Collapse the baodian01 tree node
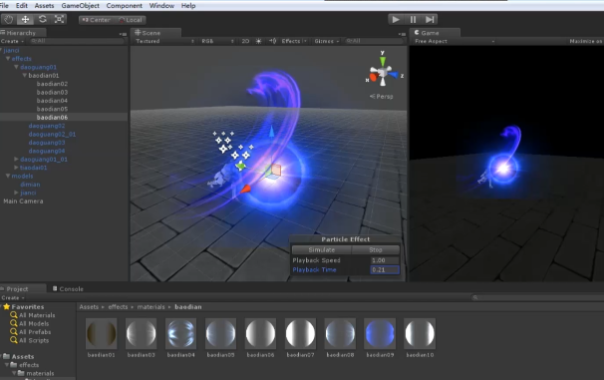 pos(25,76)
